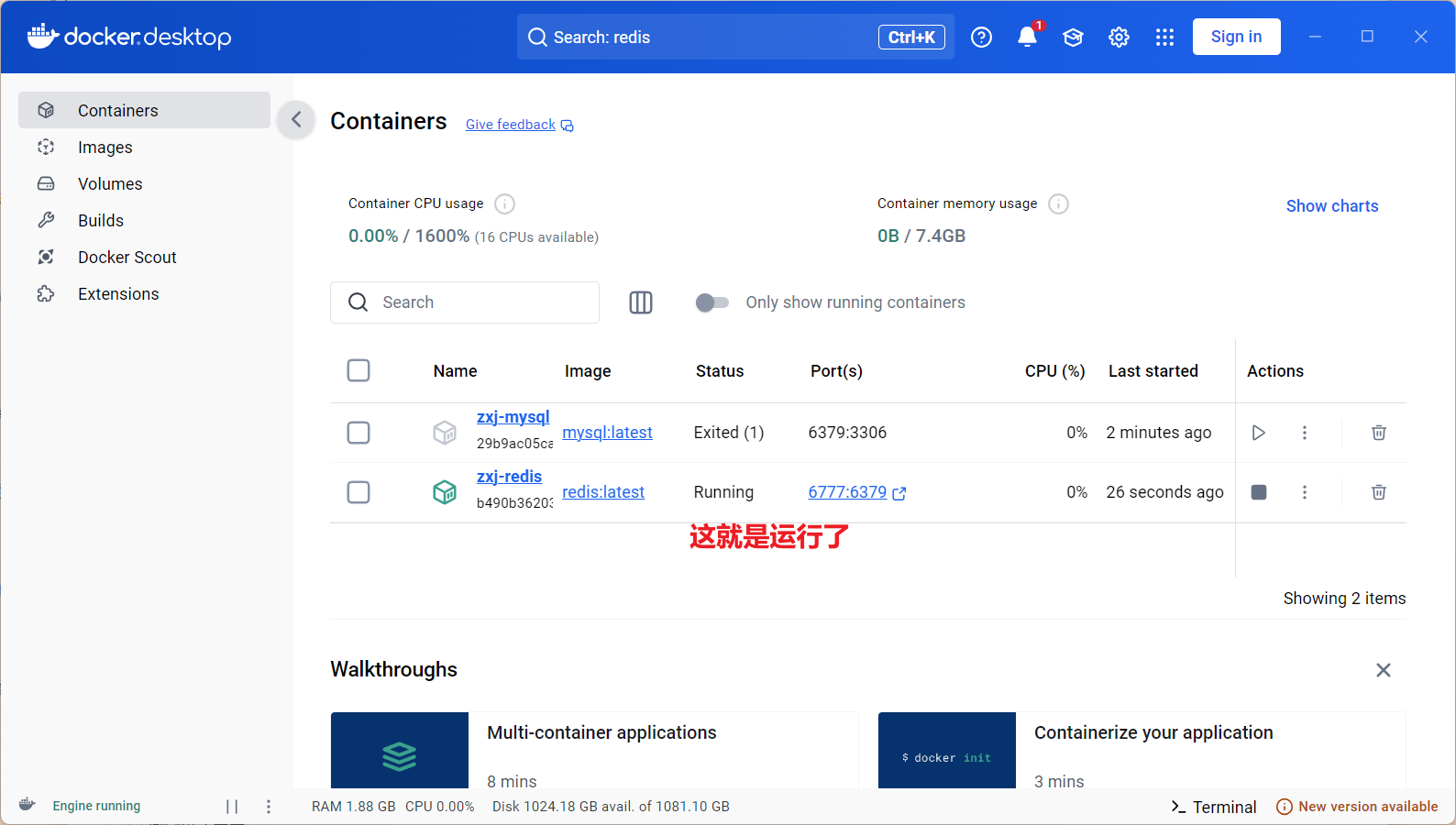Open more actions for zxj-mysql
Viewport: 1456px width, 825px height.
click(x=1305, y=433)
